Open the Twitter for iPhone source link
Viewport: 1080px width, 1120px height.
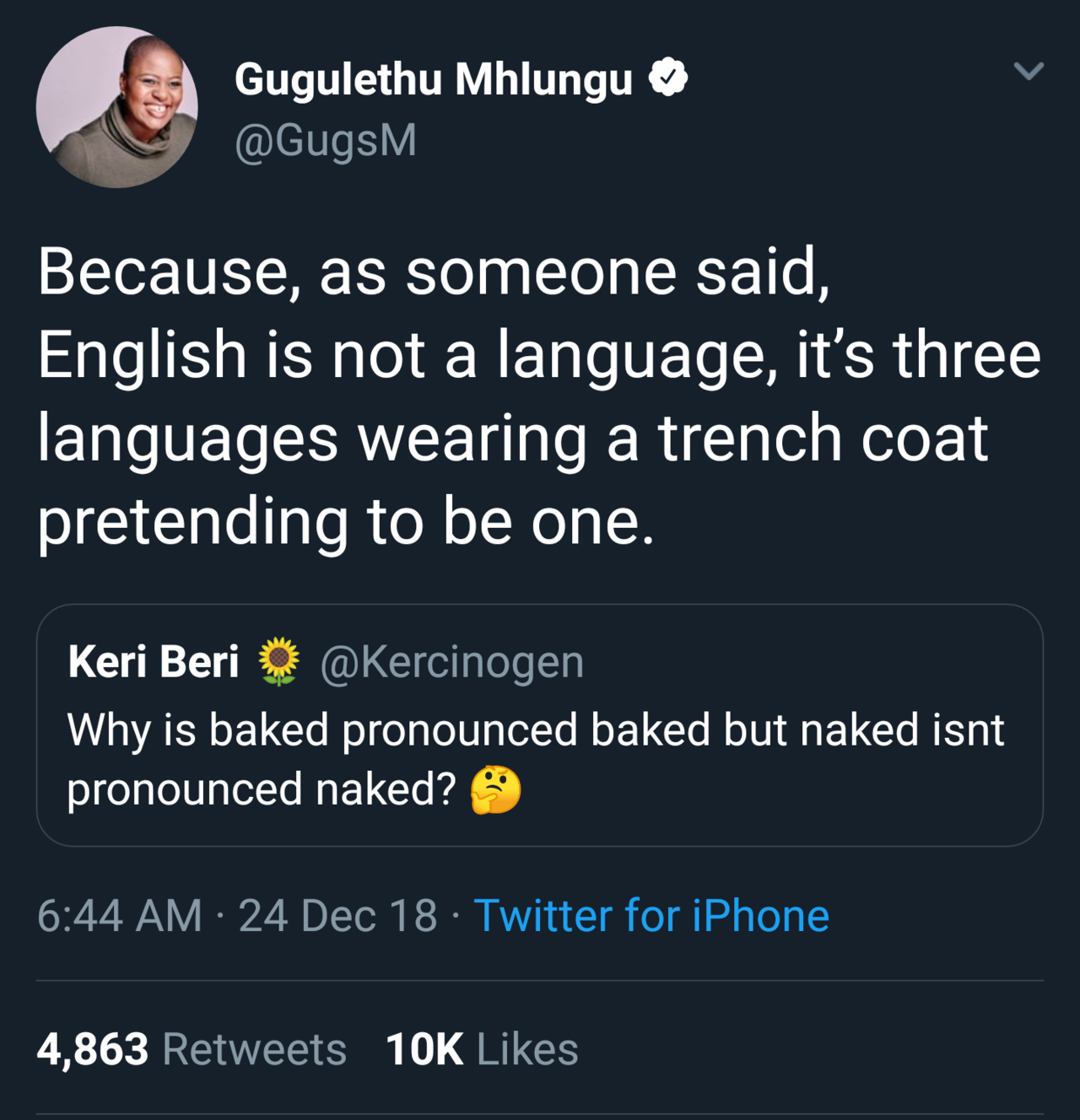tap(651, 916)
